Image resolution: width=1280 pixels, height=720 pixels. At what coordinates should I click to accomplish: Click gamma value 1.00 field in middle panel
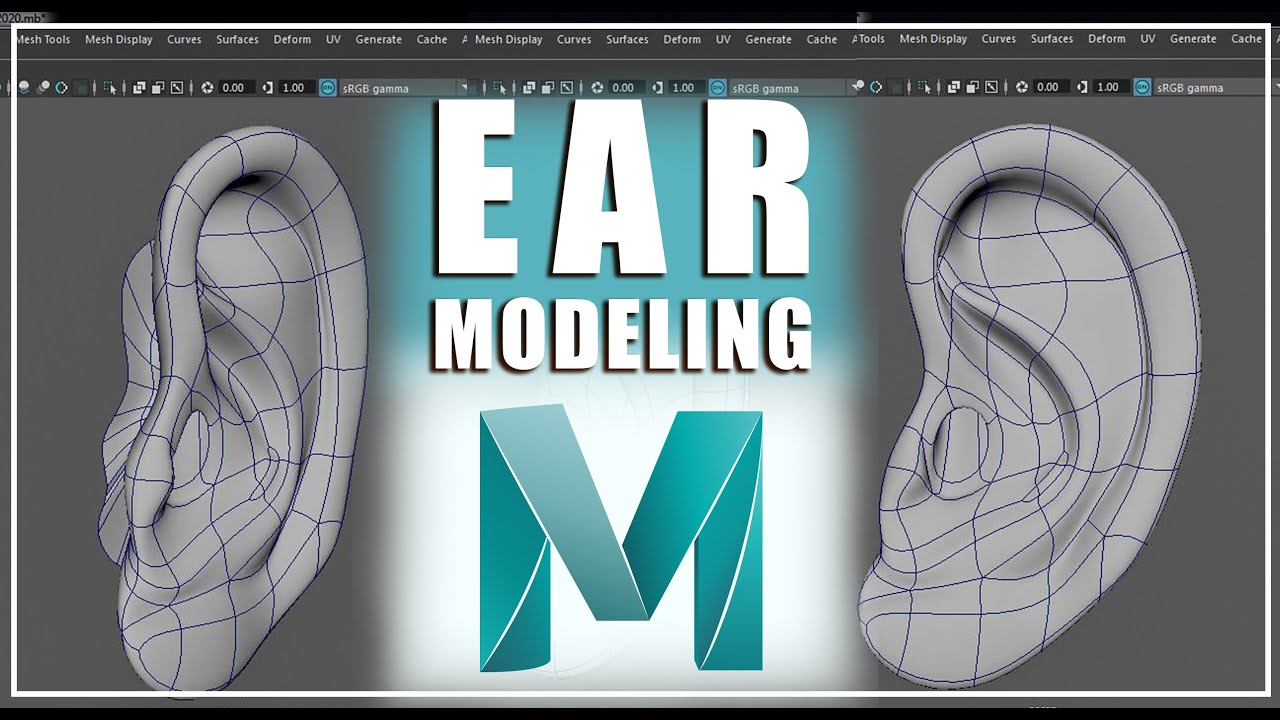686,88
